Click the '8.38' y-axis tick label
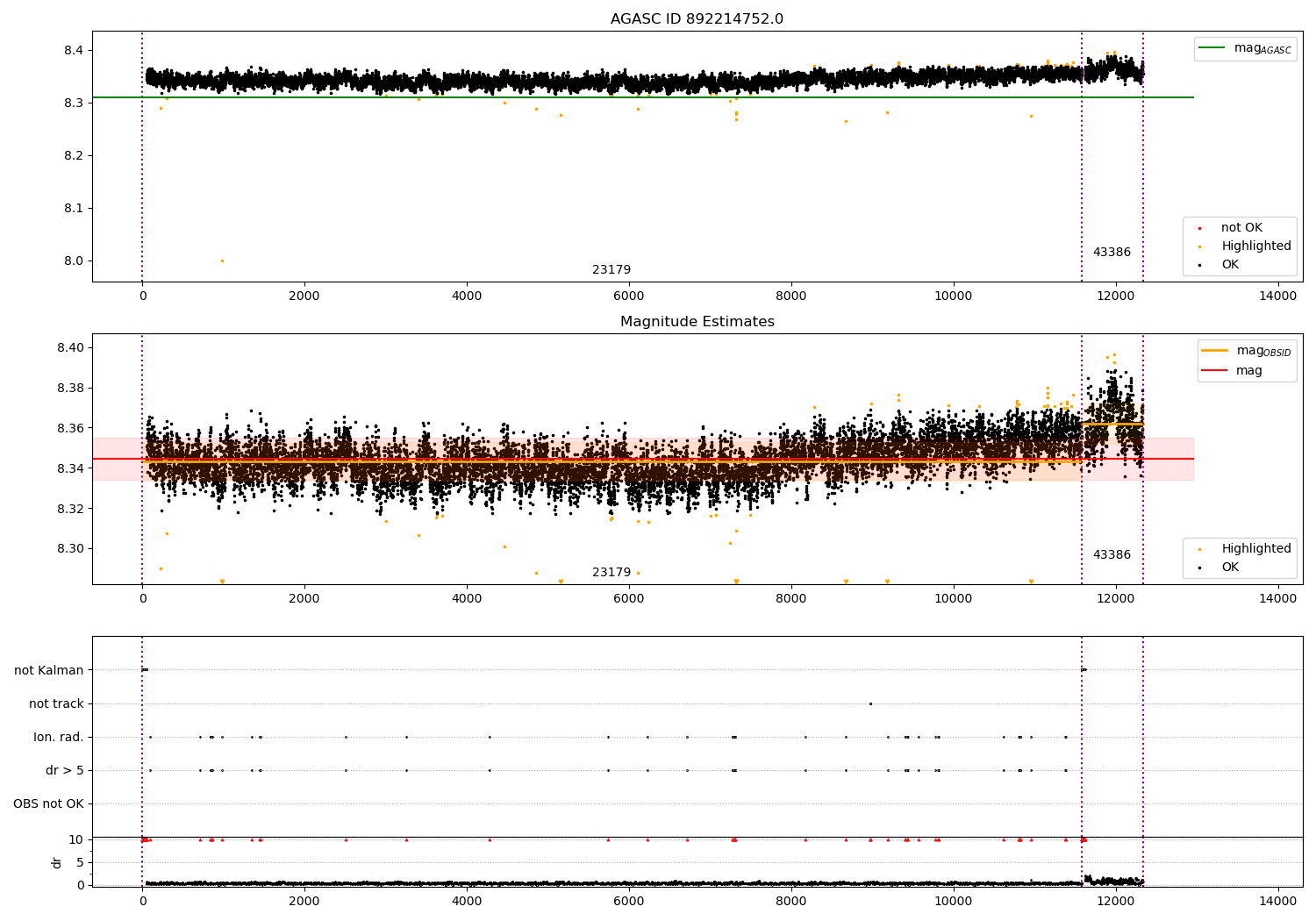 coord(70,388)
